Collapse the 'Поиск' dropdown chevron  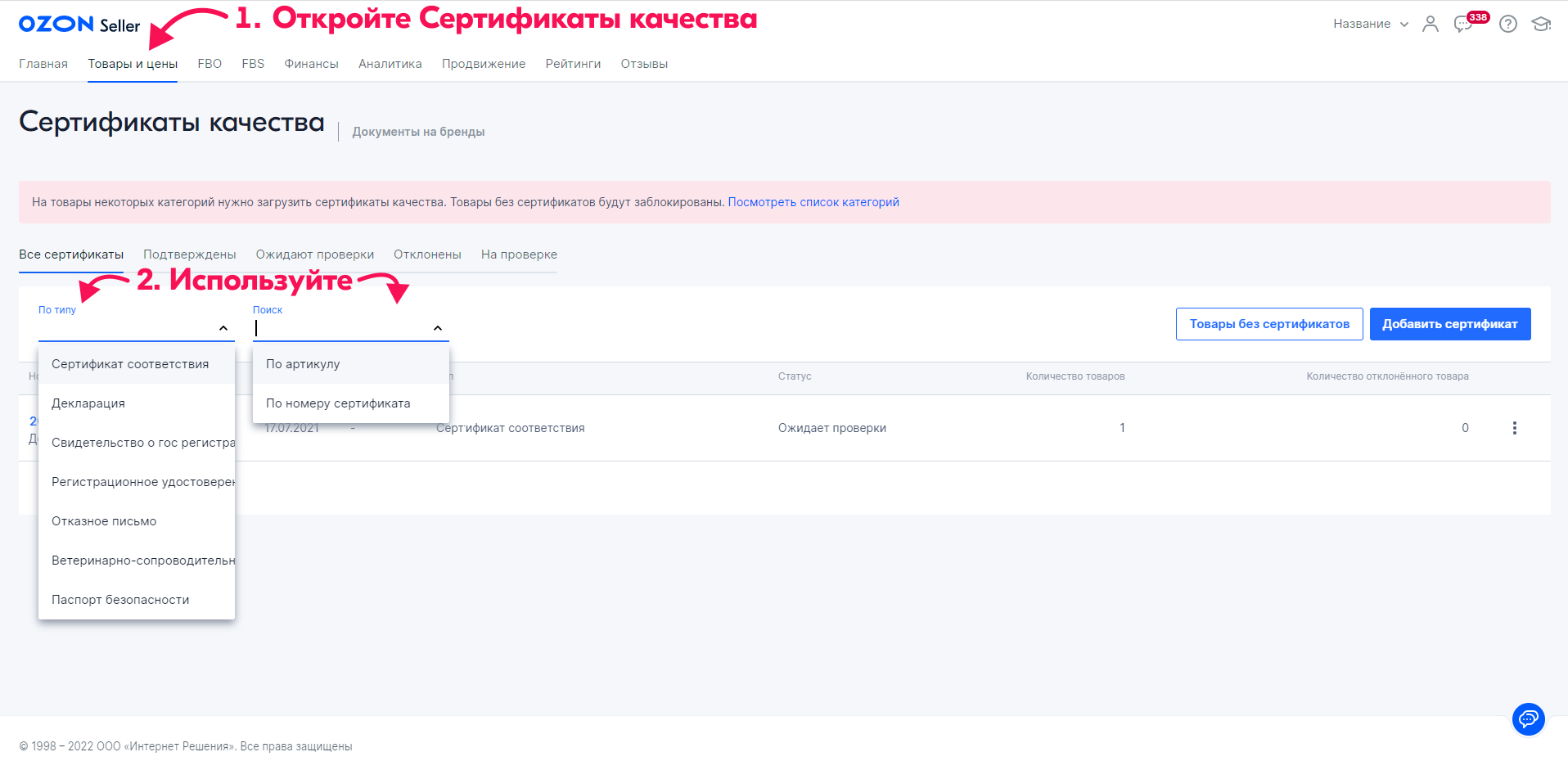438,328
